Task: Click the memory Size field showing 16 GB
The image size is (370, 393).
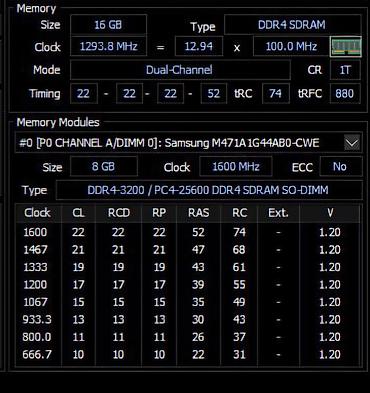Action: (108, 25)
